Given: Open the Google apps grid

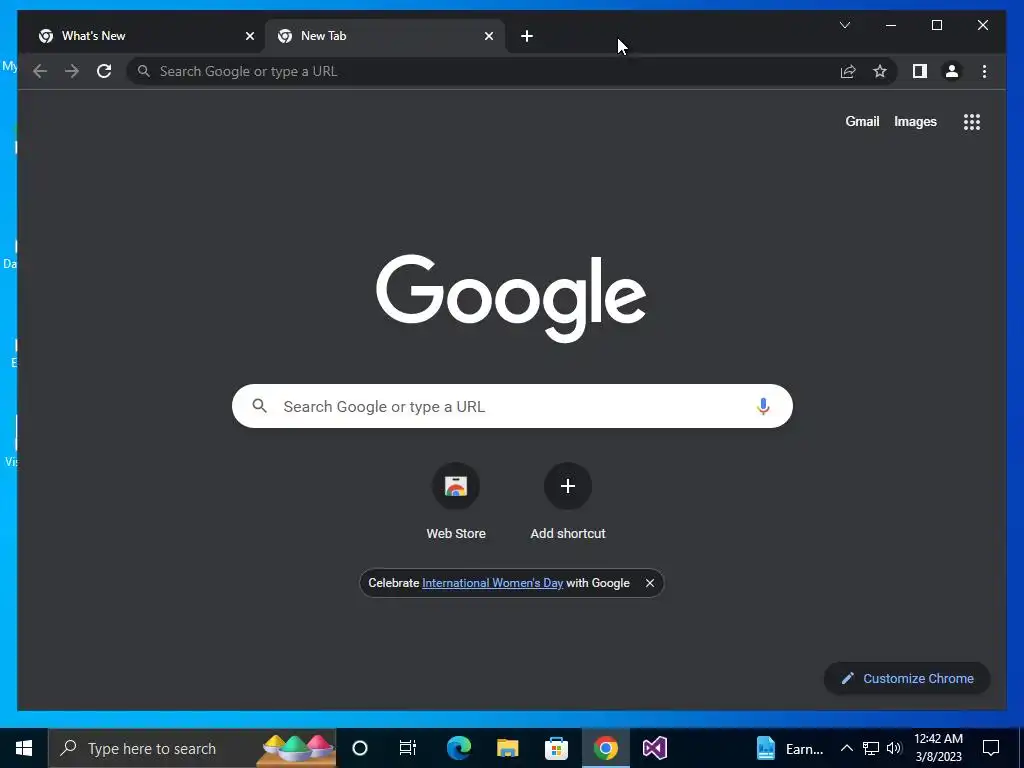Looking at the screenshot, I should (x=972, y=121).
